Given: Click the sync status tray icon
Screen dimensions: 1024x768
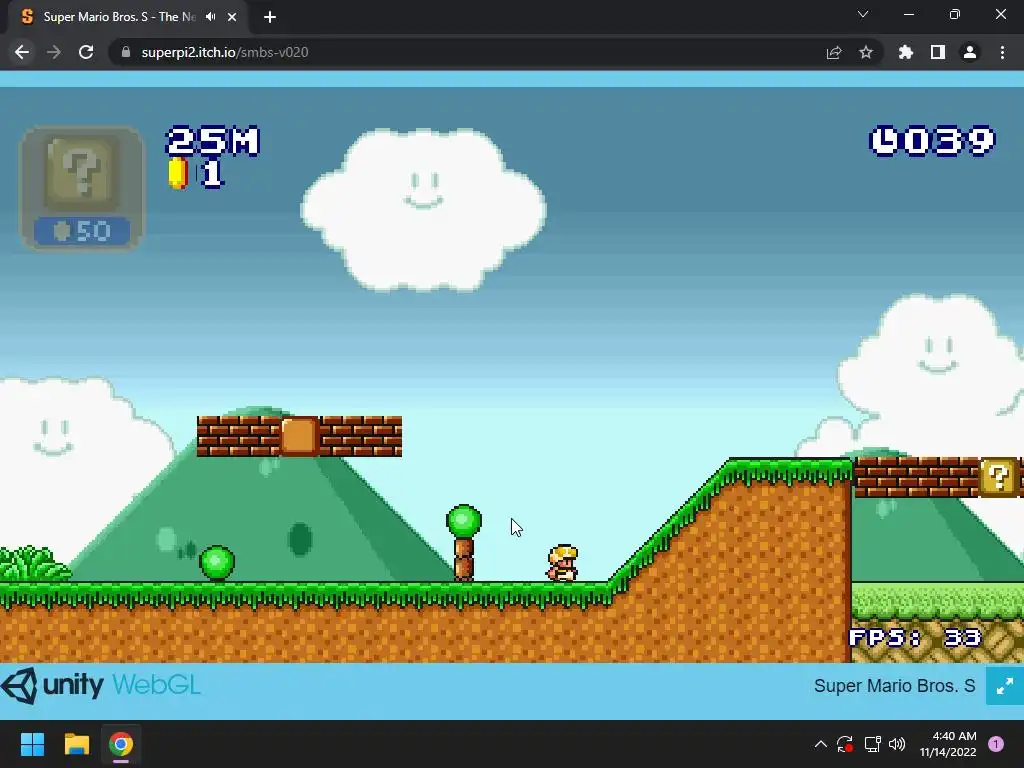Looking at the screenshot, I should 845,744.
